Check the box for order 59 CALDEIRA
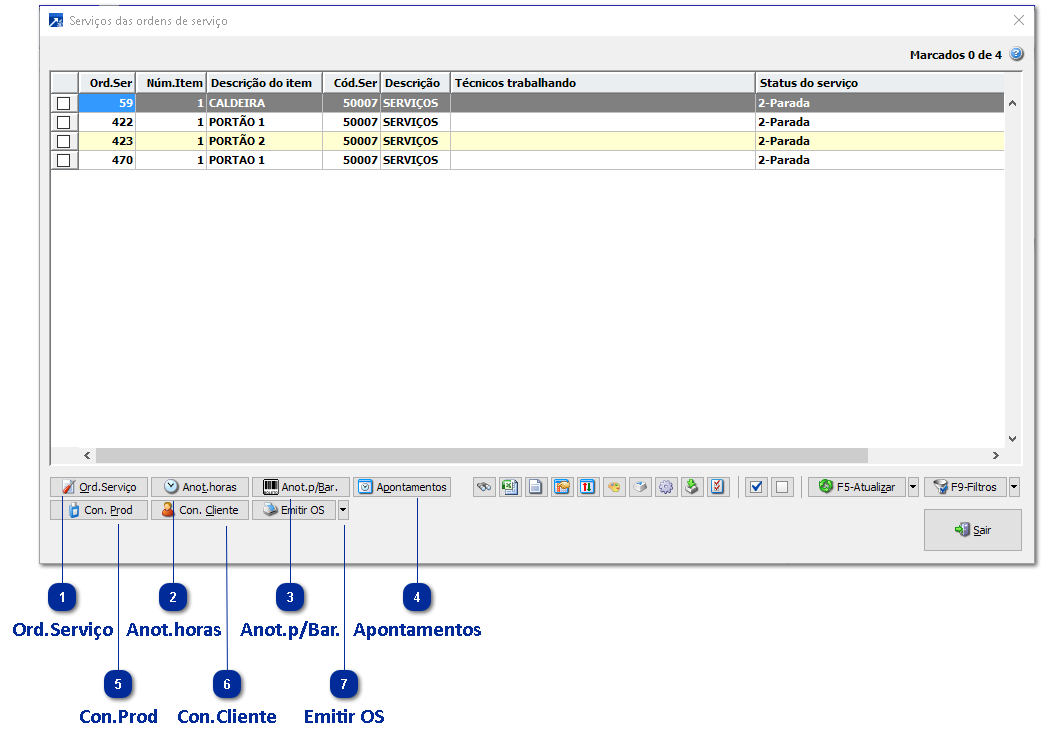The height and width of the screenshot is (745, 1058). [x=64, y=103]
